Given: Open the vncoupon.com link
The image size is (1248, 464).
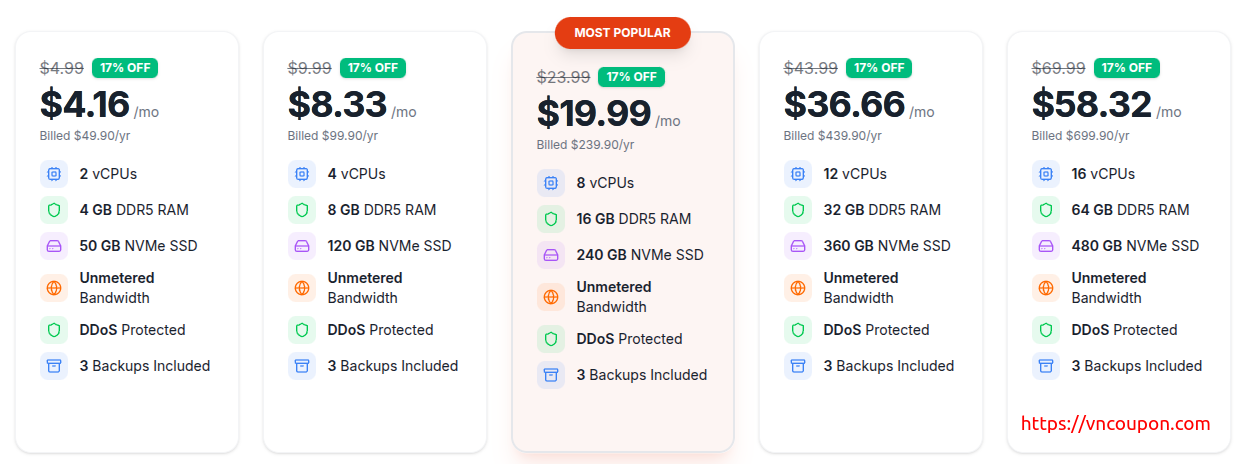Looking at the screenshot, I should pyautogui.click(x=1115, y=423).
